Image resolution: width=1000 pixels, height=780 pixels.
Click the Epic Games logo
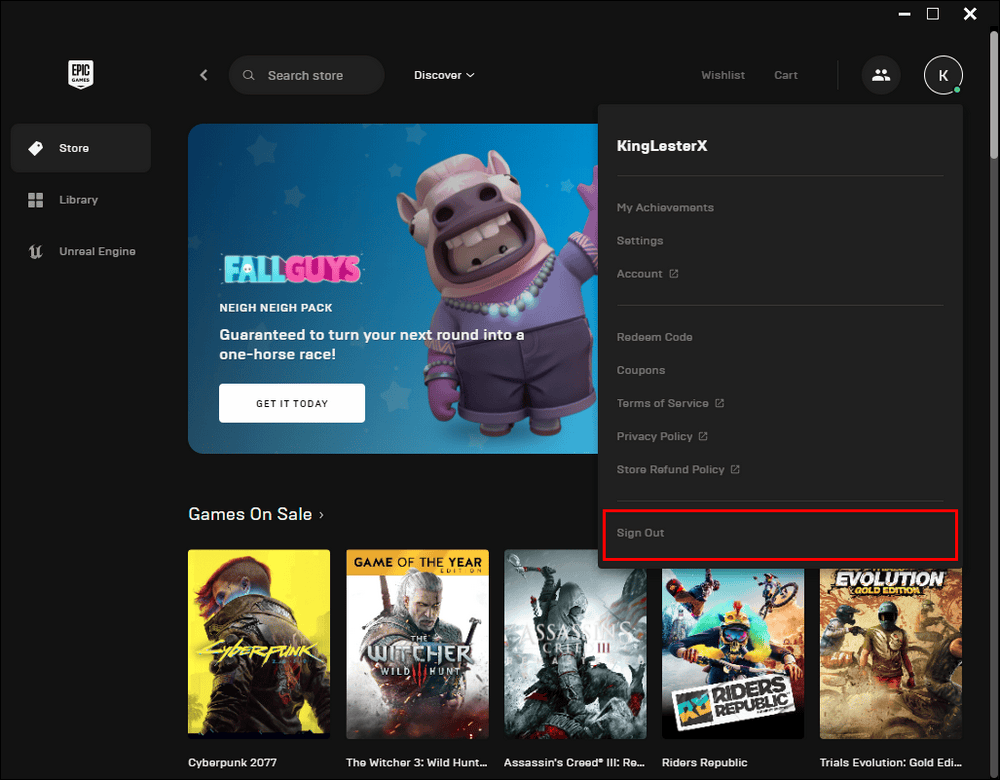80,74
